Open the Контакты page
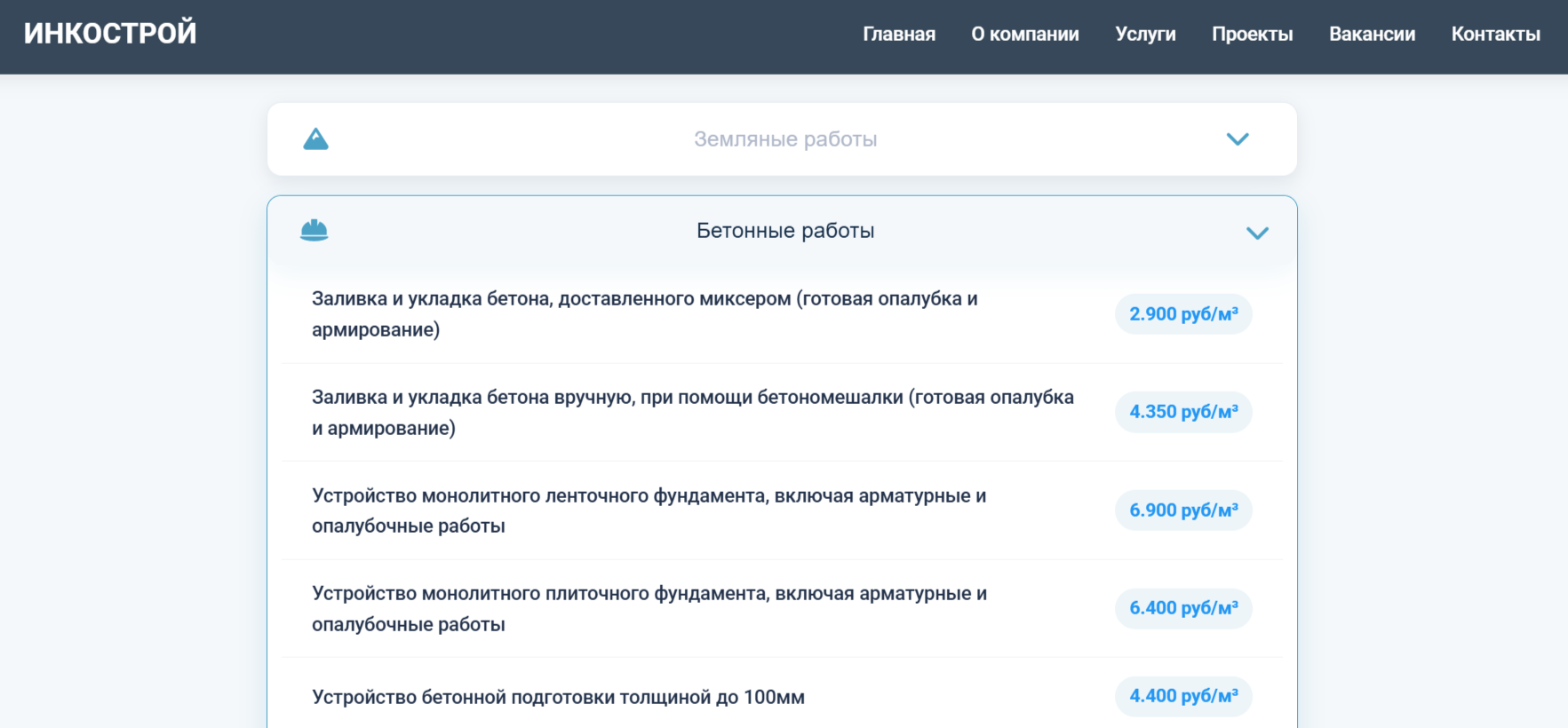The image size is (1568, 728). coord(1496,35)
